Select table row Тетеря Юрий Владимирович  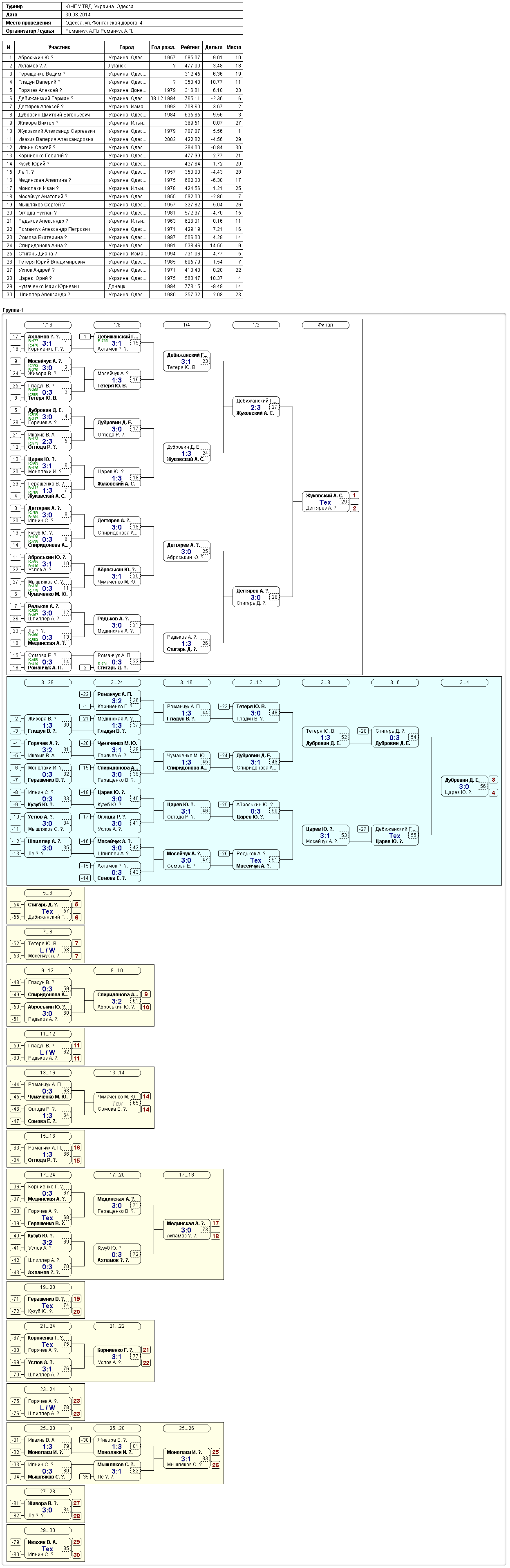click(122, 262)
